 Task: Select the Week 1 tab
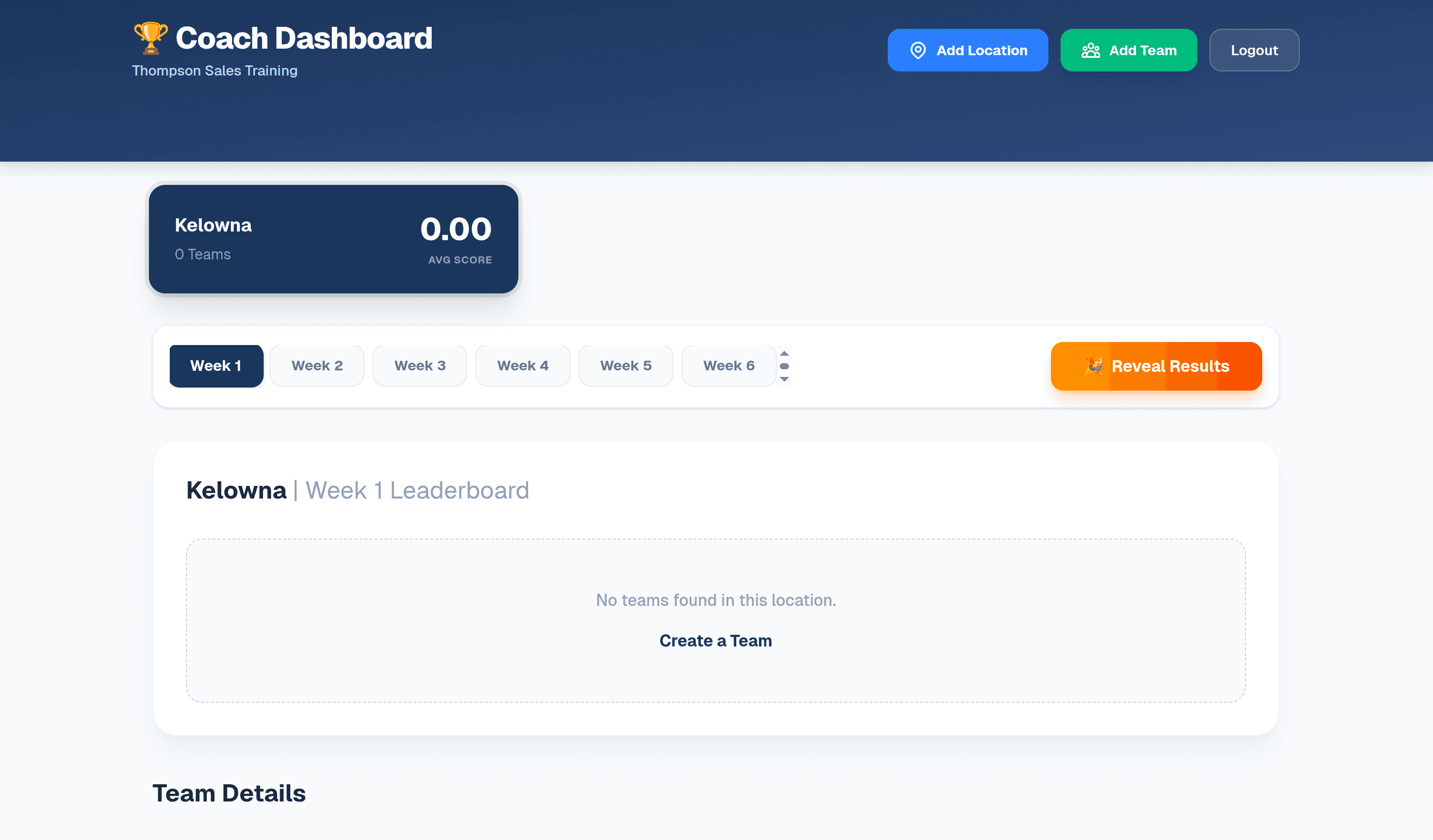216,366
